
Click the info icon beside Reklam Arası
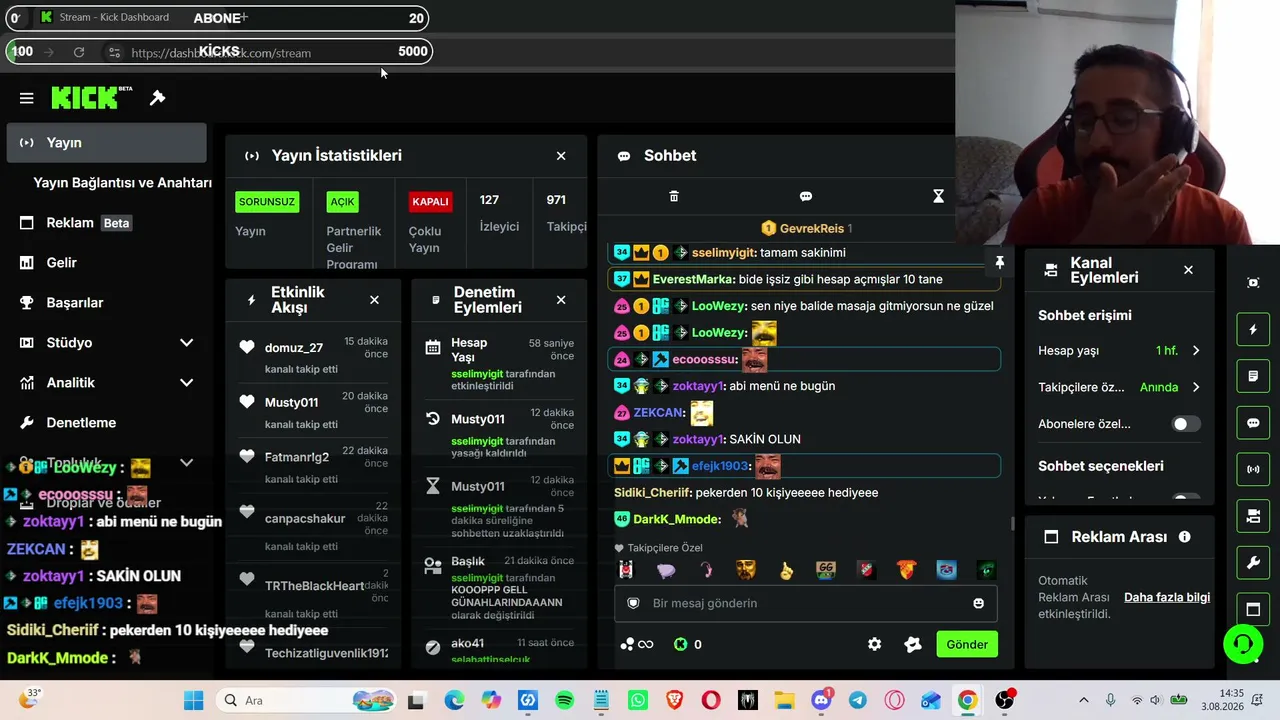pos(1185,537)
